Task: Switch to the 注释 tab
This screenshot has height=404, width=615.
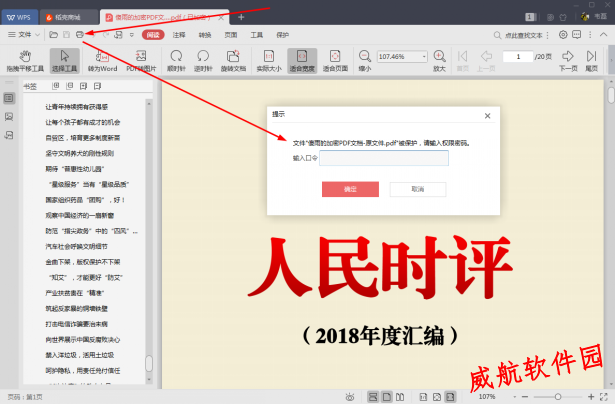Action: (x=179, y=35)
